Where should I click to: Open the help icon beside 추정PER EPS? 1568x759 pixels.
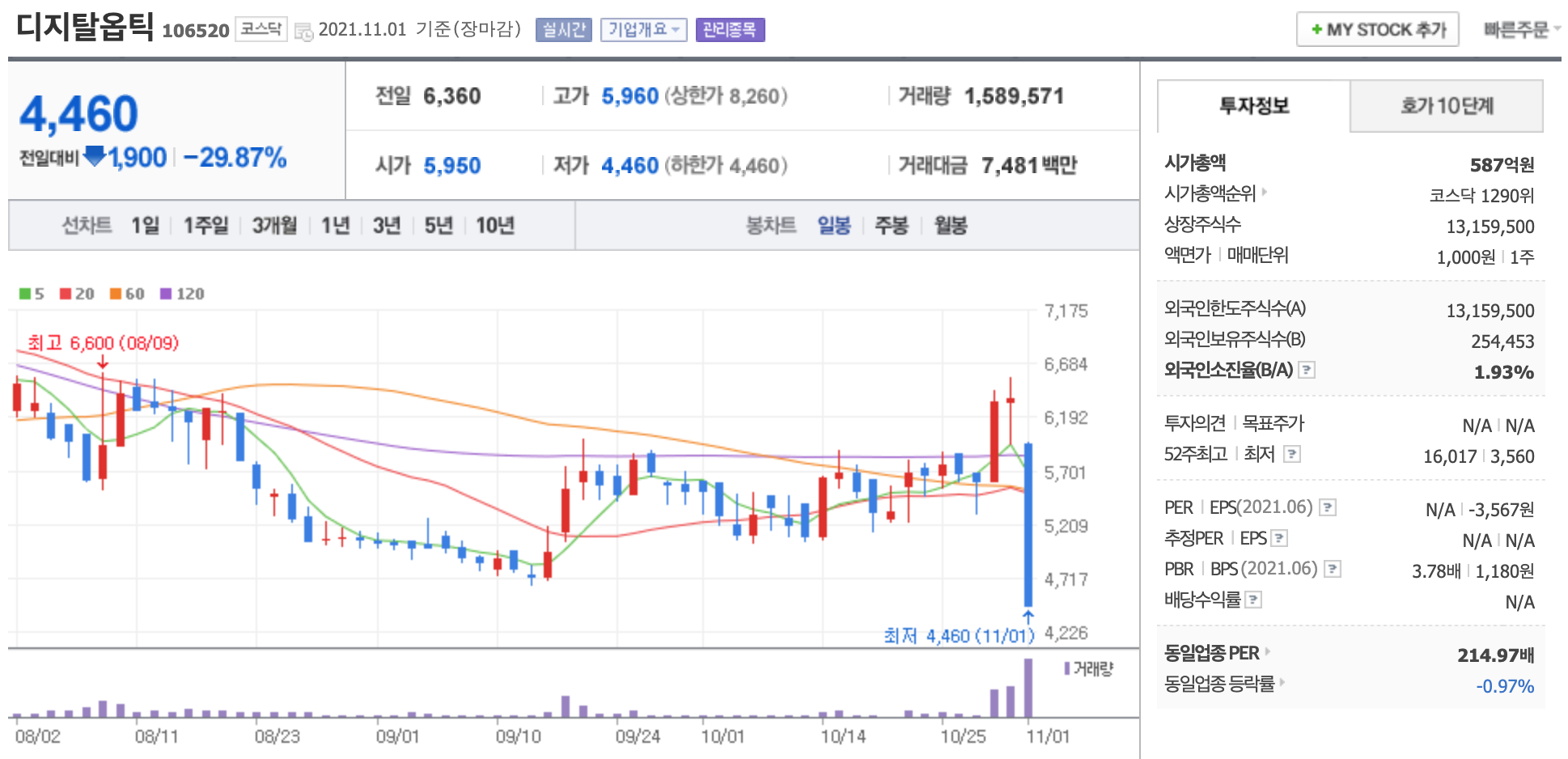(1279, 538)
